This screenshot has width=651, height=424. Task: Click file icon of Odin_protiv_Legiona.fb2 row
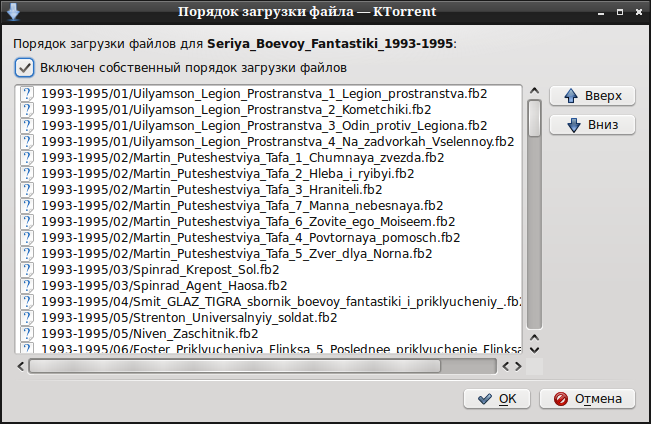click(x=27, y=125)
